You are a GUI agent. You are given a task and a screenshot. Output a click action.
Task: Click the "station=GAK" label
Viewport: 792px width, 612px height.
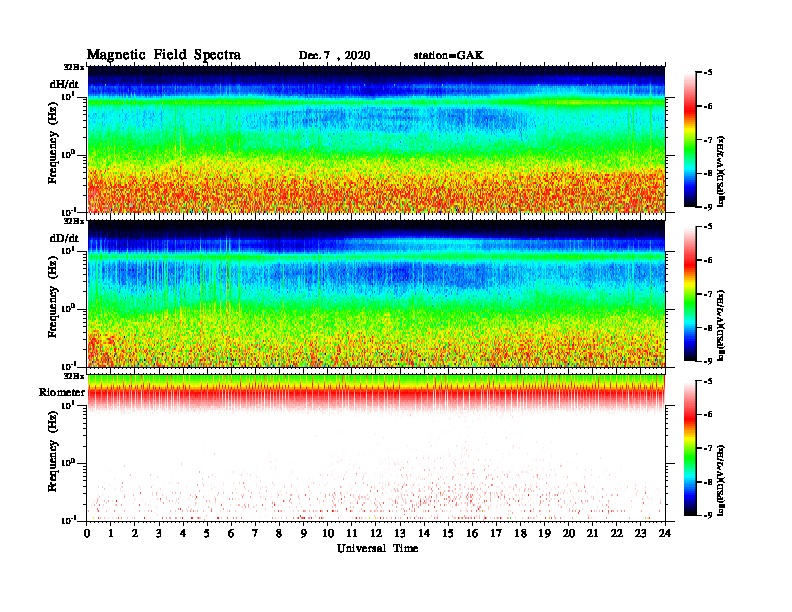(x=449, y=55)
